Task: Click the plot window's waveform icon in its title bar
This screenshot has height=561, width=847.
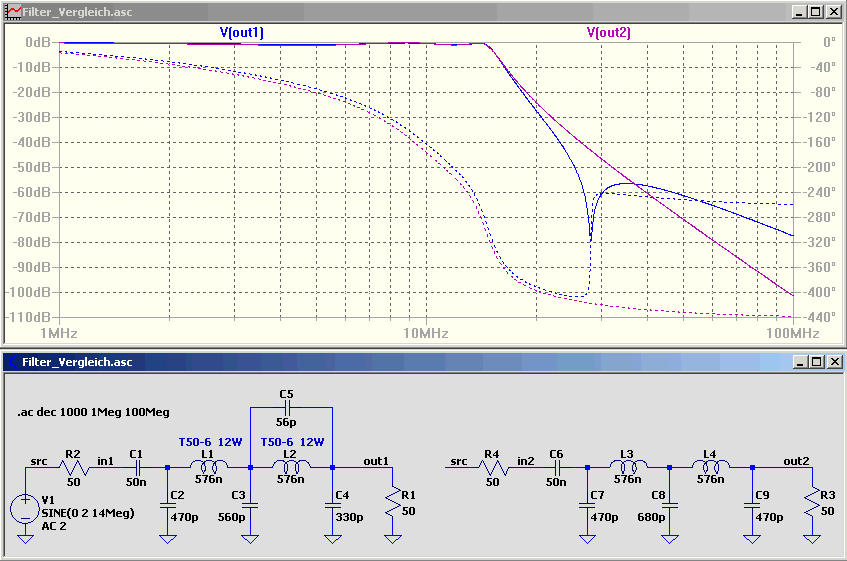Action: 13,12
